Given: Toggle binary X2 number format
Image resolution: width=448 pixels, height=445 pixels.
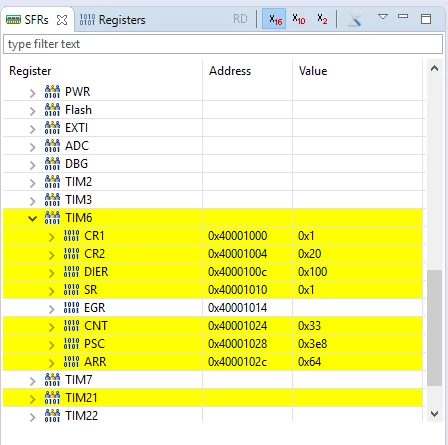Looking at the screenshot, I should tap(322, 19).
